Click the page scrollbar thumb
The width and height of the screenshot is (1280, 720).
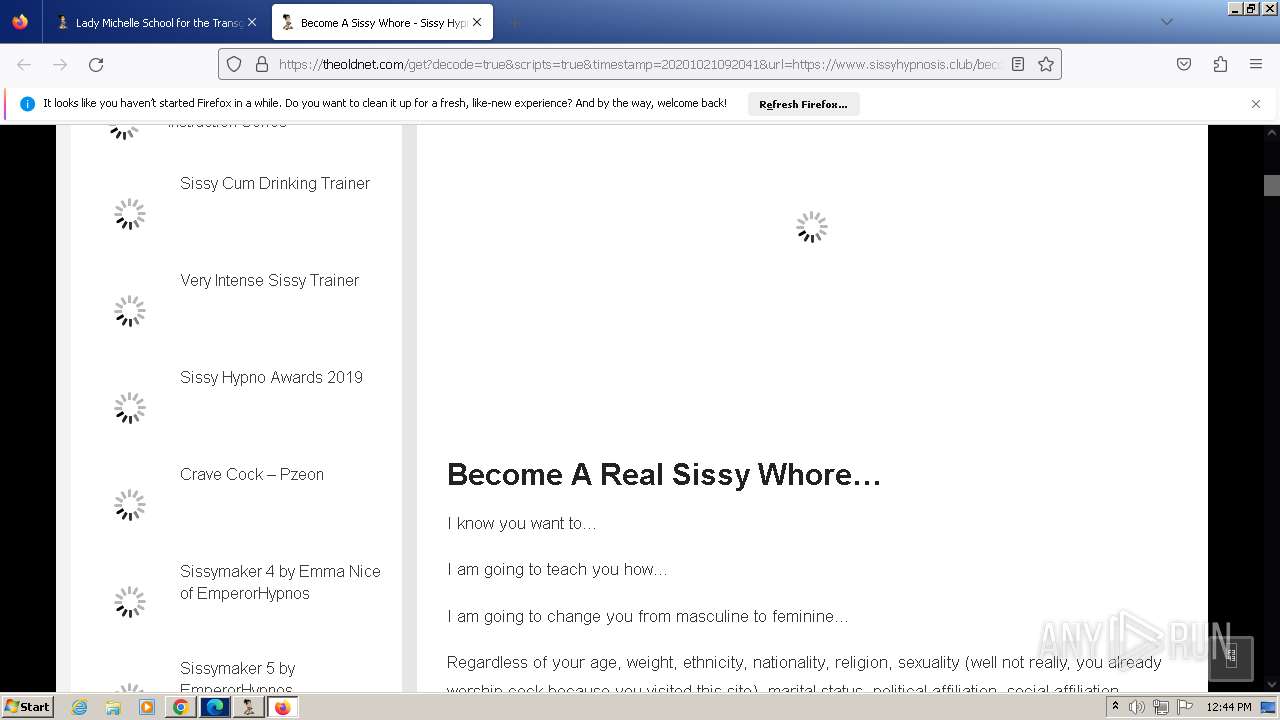1271,185
